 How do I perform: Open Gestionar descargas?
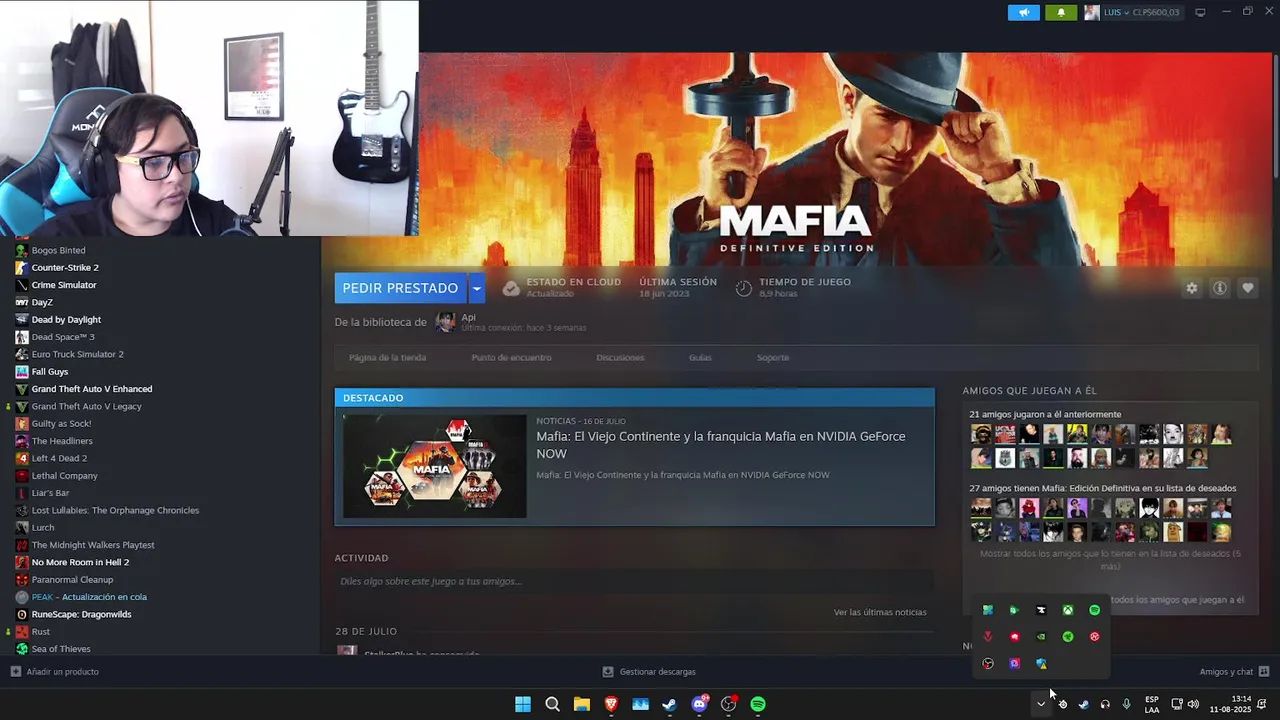[x=648, y=672]
